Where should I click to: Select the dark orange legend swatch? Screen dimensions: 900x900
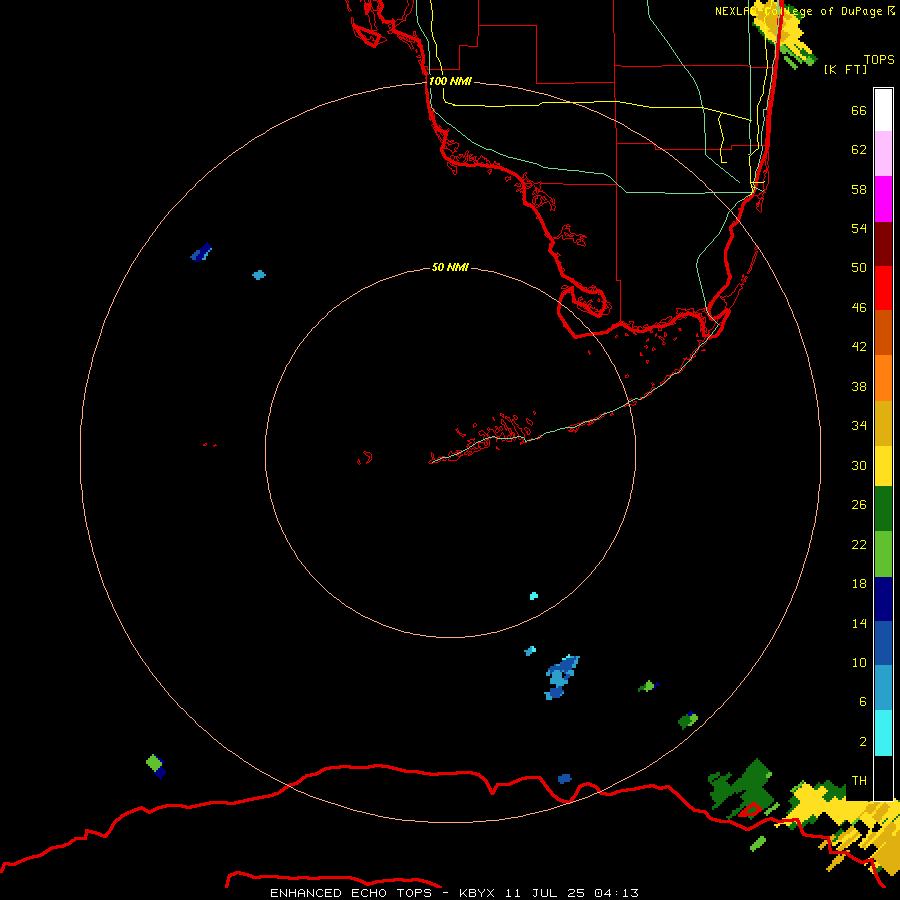883,332
